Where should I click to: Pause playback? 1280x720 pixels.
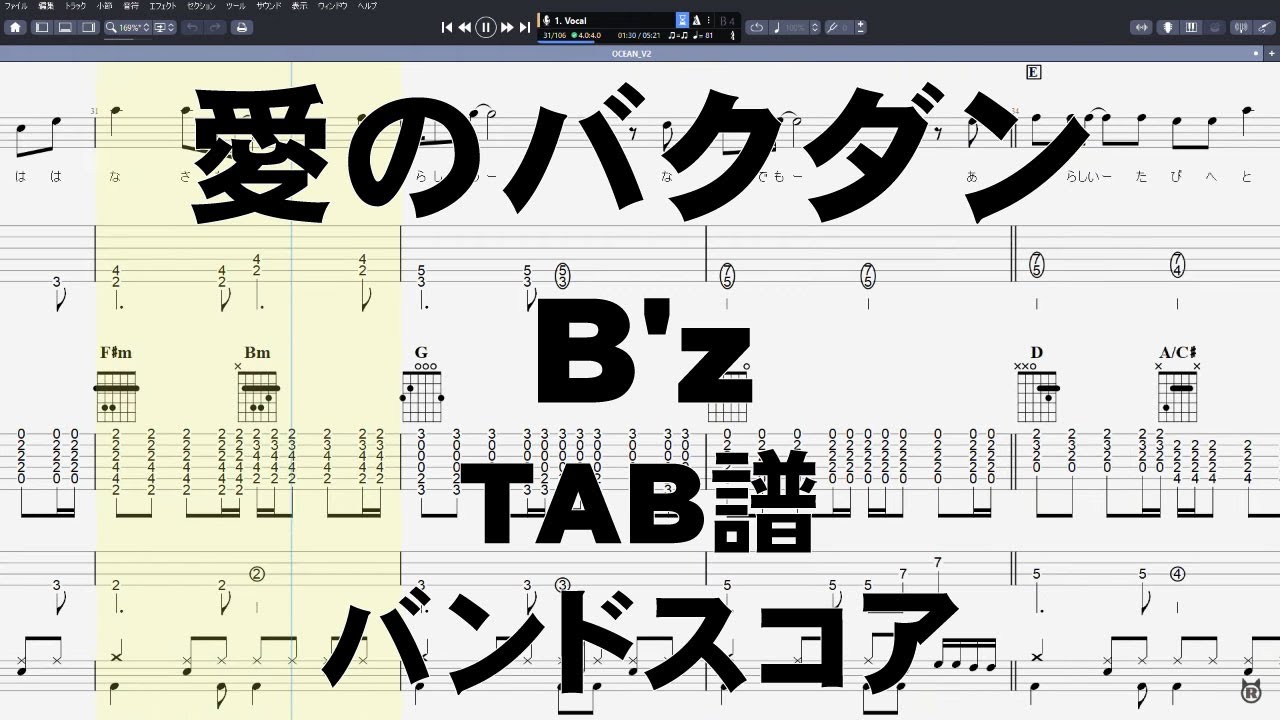coord(486,28)
